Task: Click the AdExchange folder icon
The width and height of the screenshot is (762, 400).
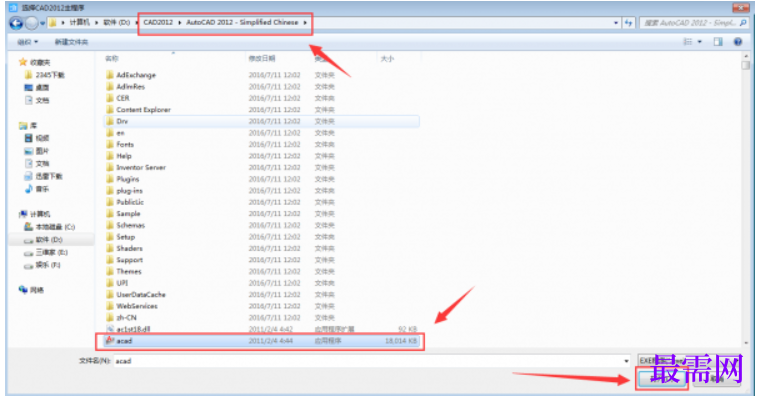Action: pyautogui.click(x=110, y=75)
